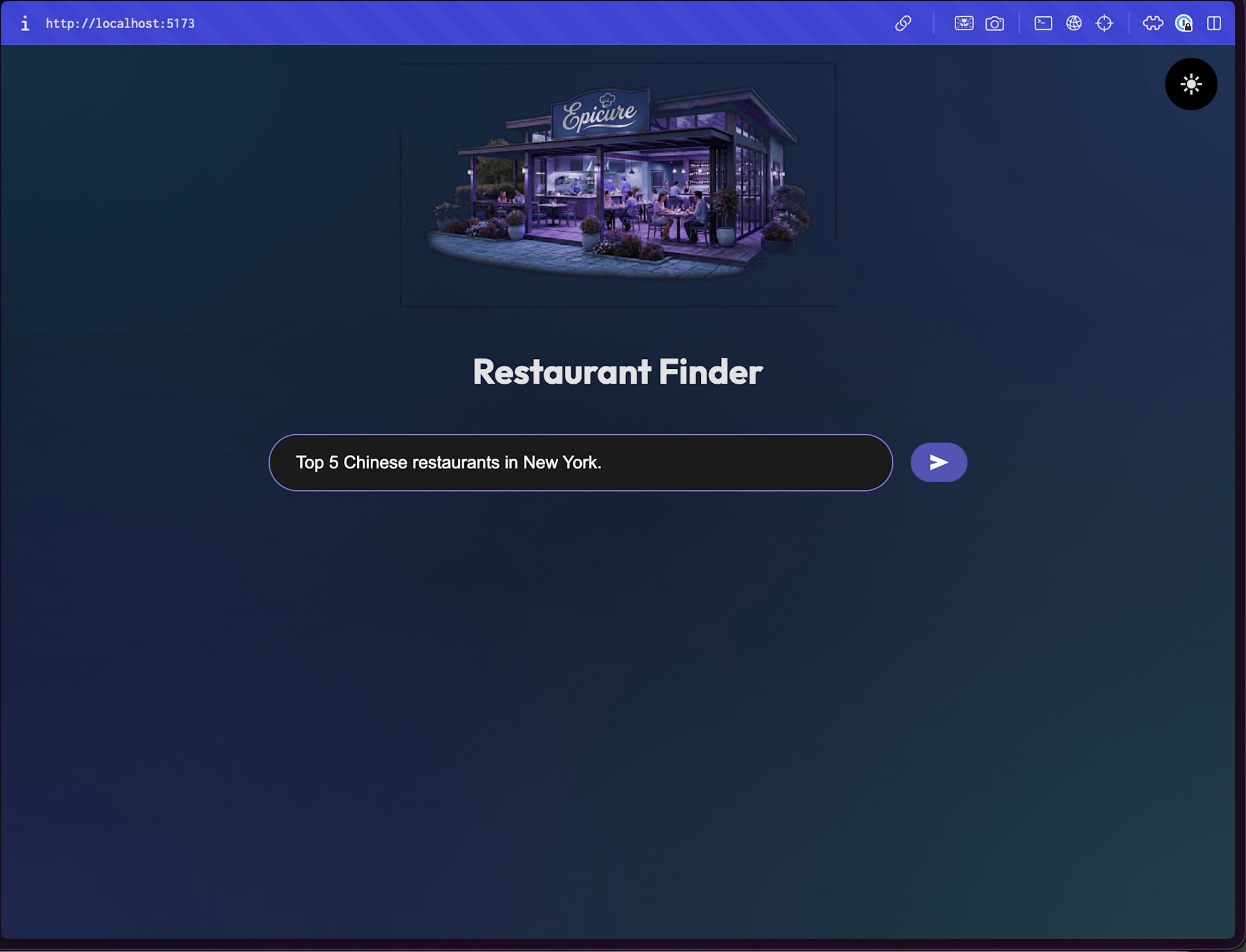The image size is (1246, 952).
Task: Click the Restaurant Finder heading
Action: tap(617, 372)
